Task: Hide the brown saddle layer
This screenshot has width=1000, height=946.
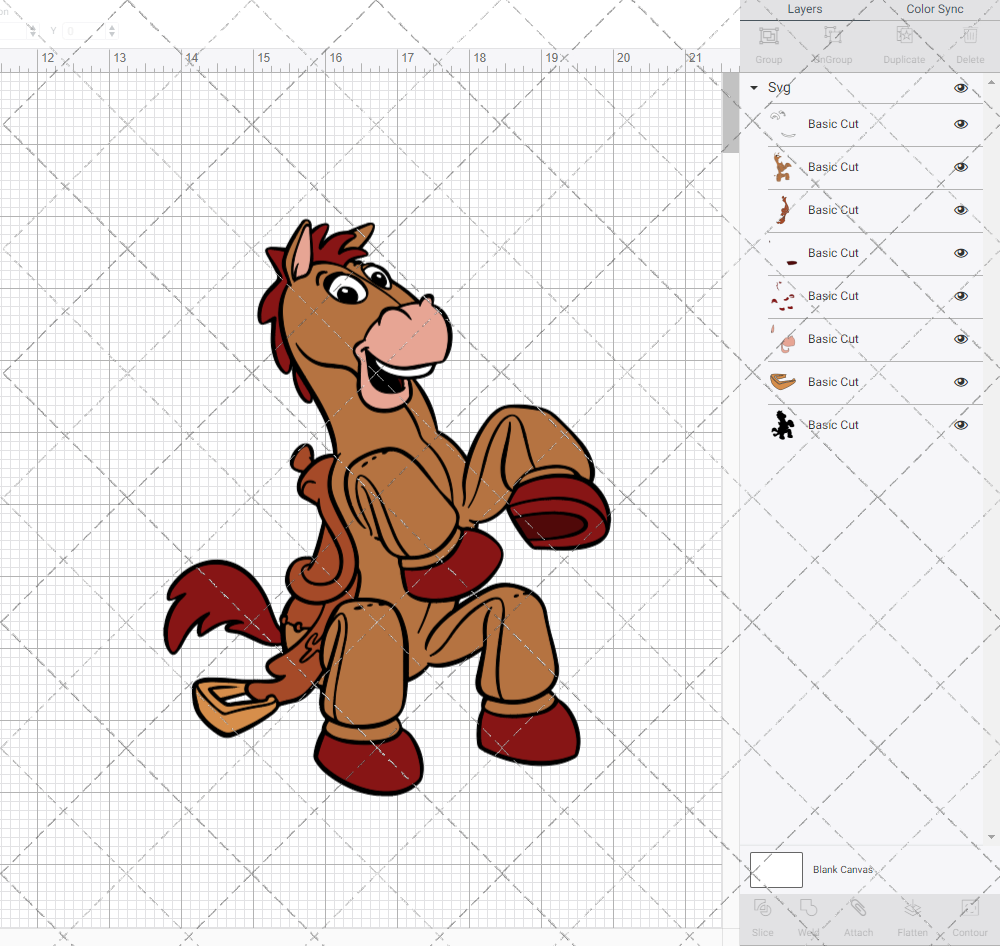Action: click(x=960, y=210)
